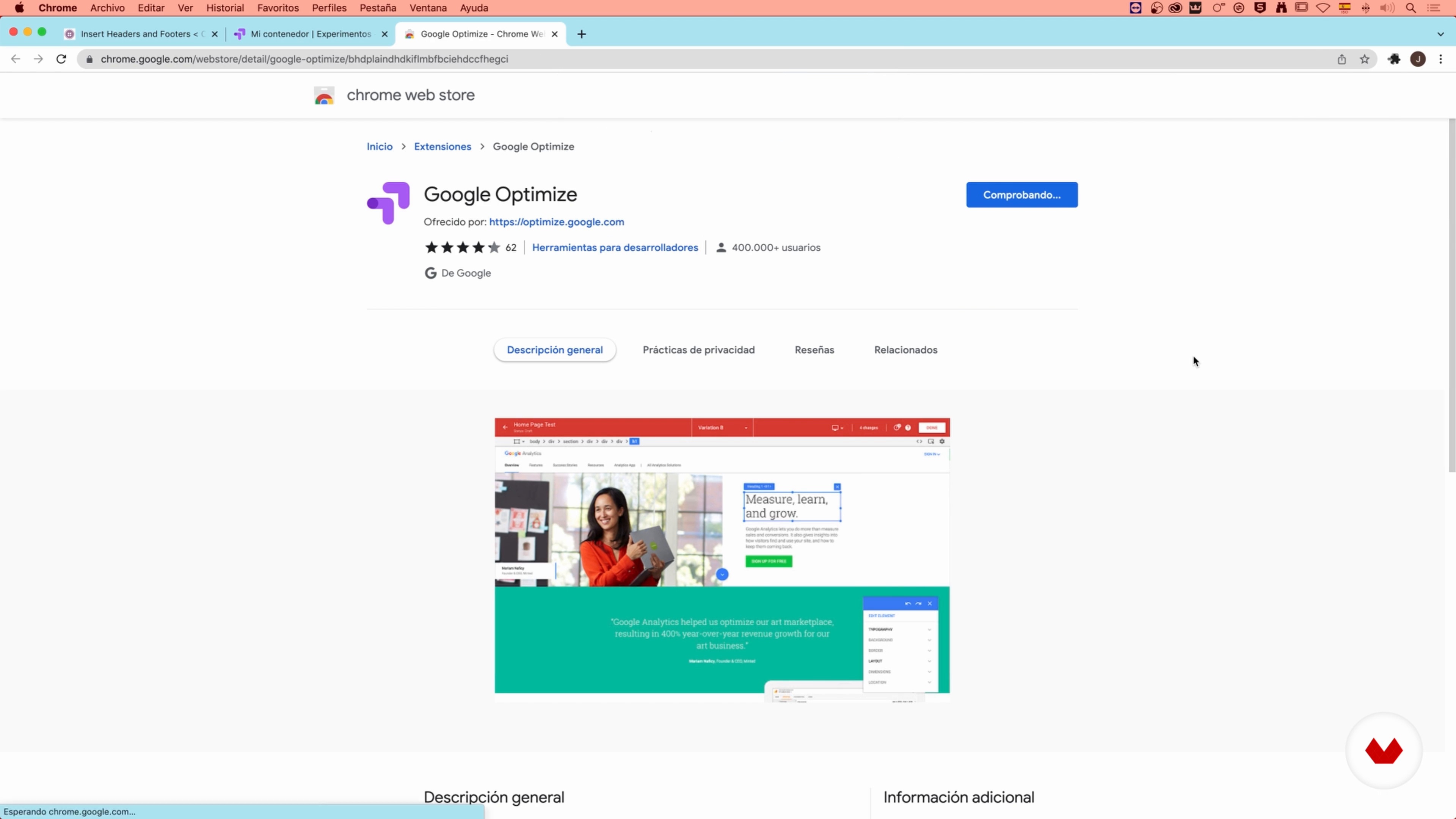Click the 'Google Optimize' title heading
1456x819 pixels.
pyautogui.click(x=500, y=195)
